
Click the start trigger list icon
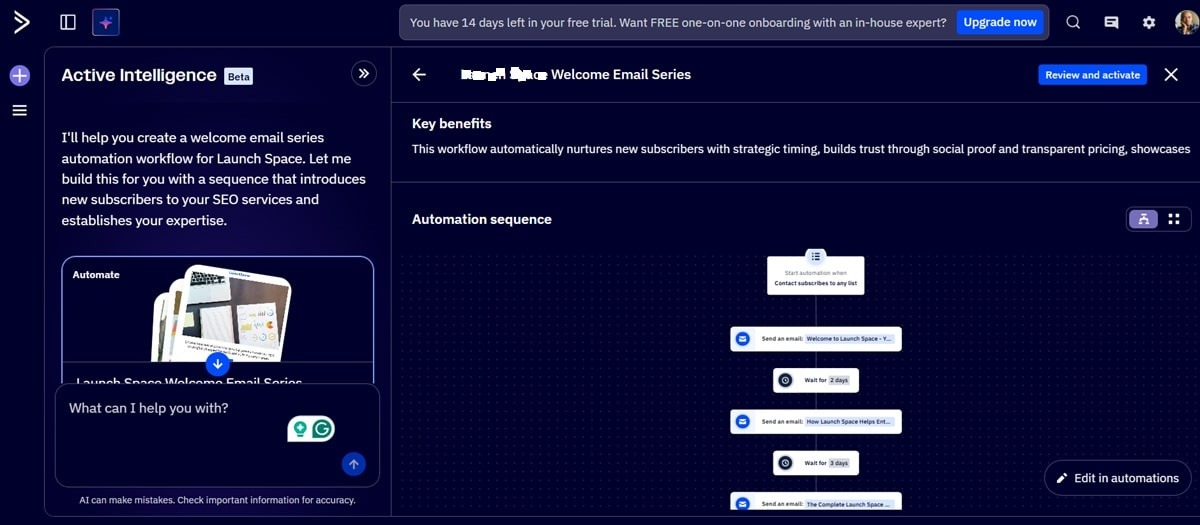click(816, 256)
